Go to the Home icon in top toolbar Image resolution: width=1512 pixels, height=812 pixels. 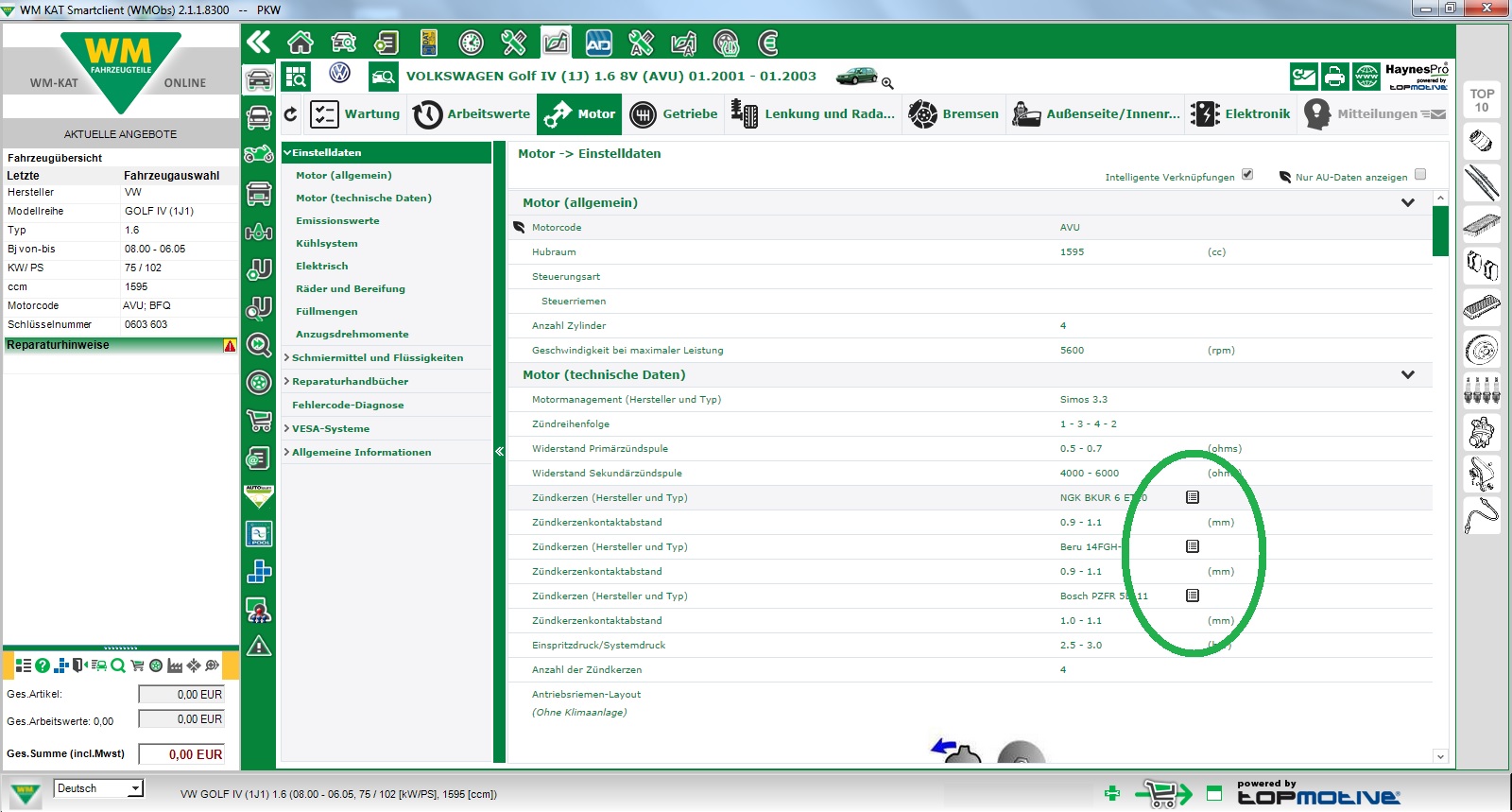click(301, 43)
